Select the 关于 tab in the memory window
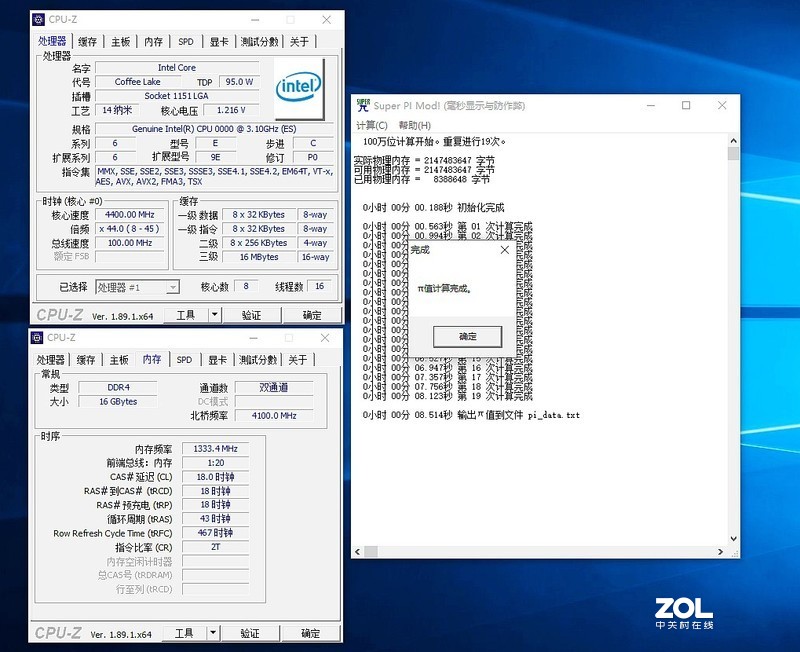This screenshot has width=800, height=652. coord(297,360)
